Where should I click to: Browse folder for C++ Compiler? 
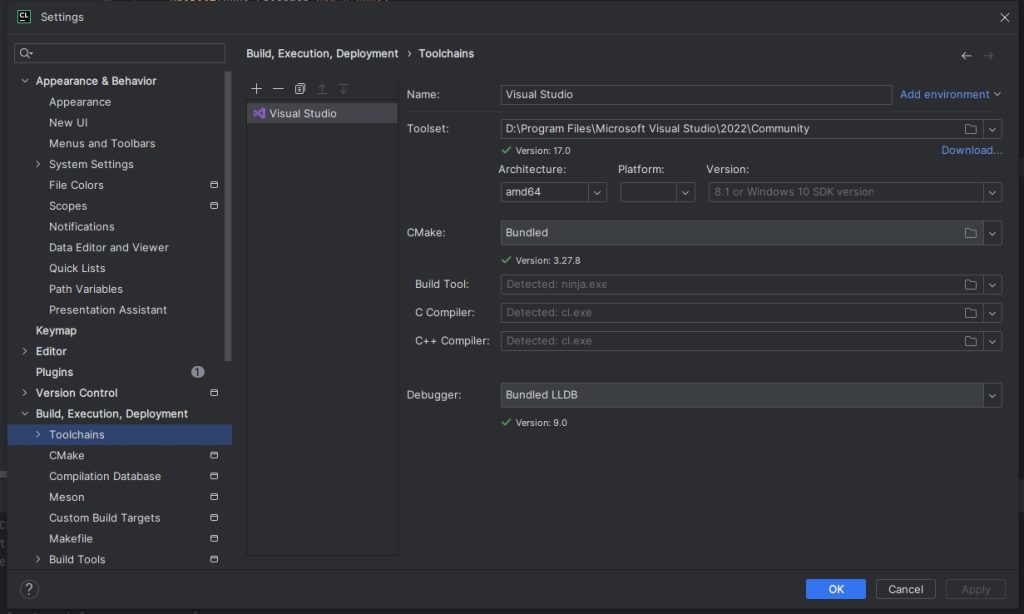pos(970,341)
